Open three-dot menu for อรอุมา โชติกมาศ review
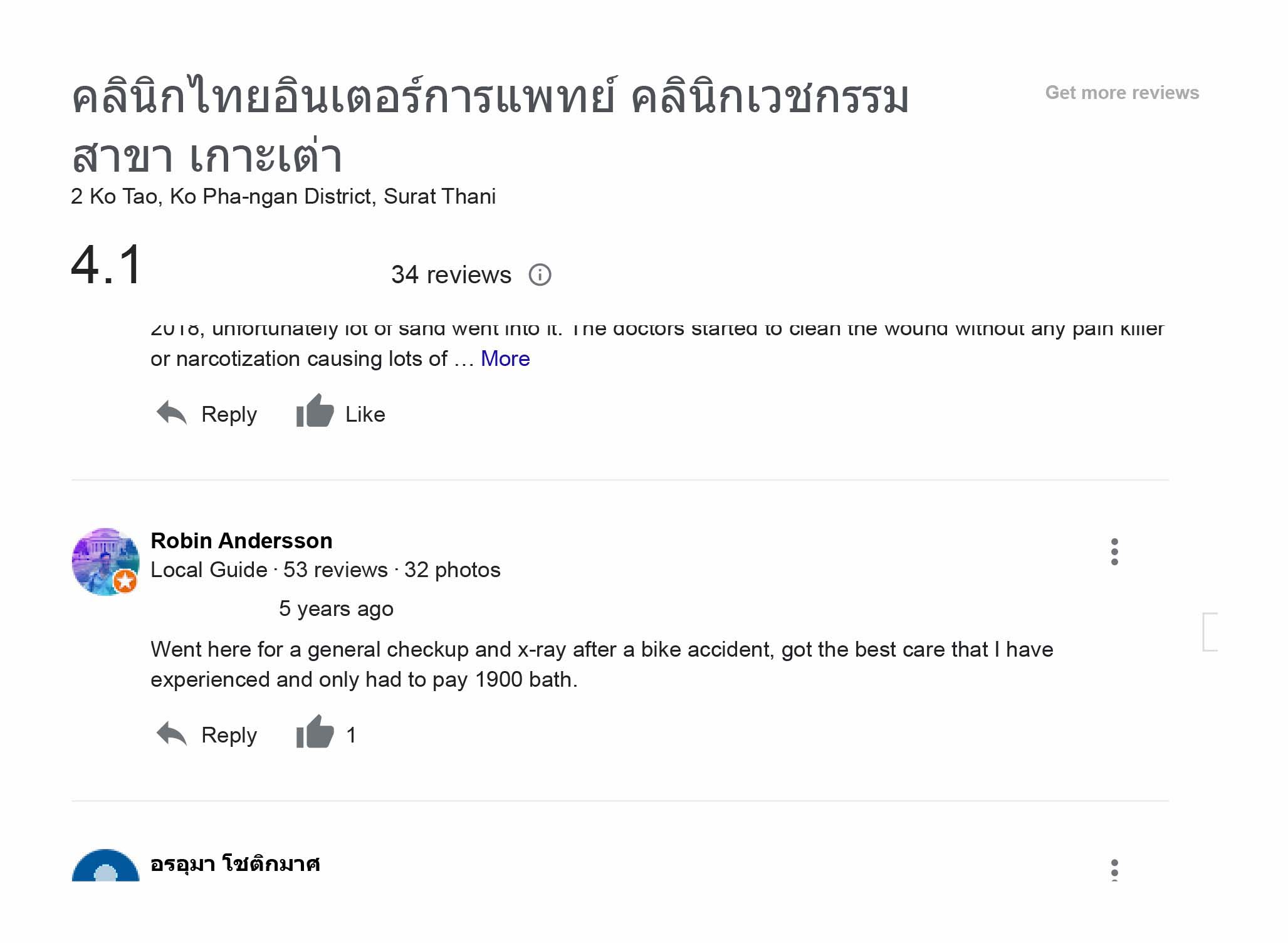The image size is (1288, 943). pyautogui.click(x=1114, y=868)
